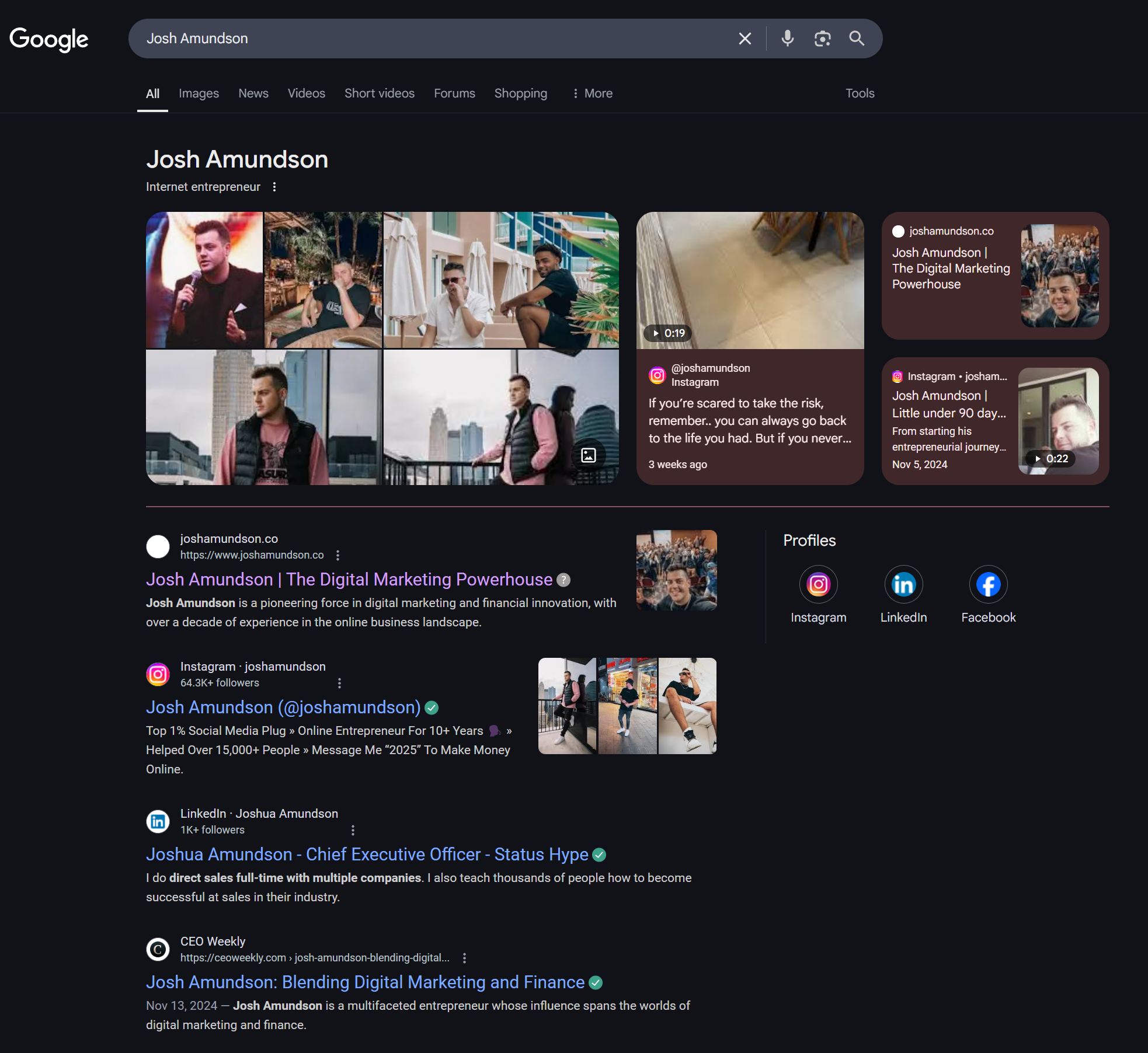Open Joshua Amundson Chief Executive Officer LinkedIn link

[x=367, y=854]
